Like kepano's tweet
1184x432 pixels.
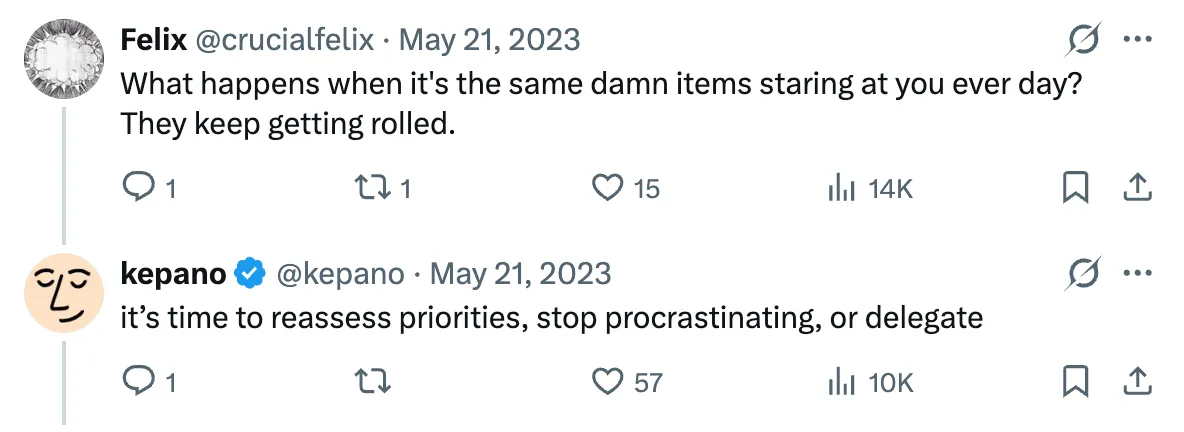tap(607, 380)
